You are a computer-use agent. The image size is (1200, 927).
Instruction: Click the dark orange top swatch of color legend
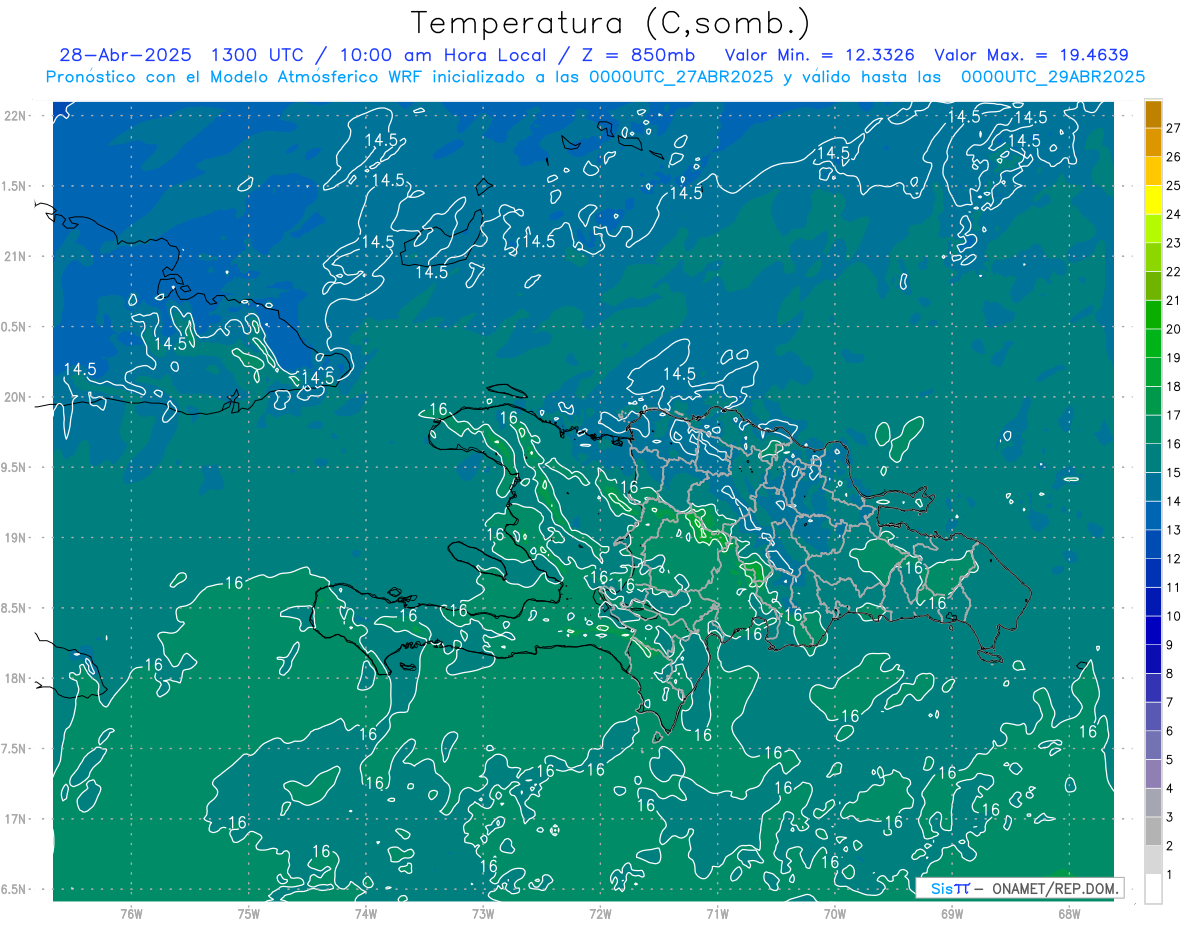(x=1153, y=114)
